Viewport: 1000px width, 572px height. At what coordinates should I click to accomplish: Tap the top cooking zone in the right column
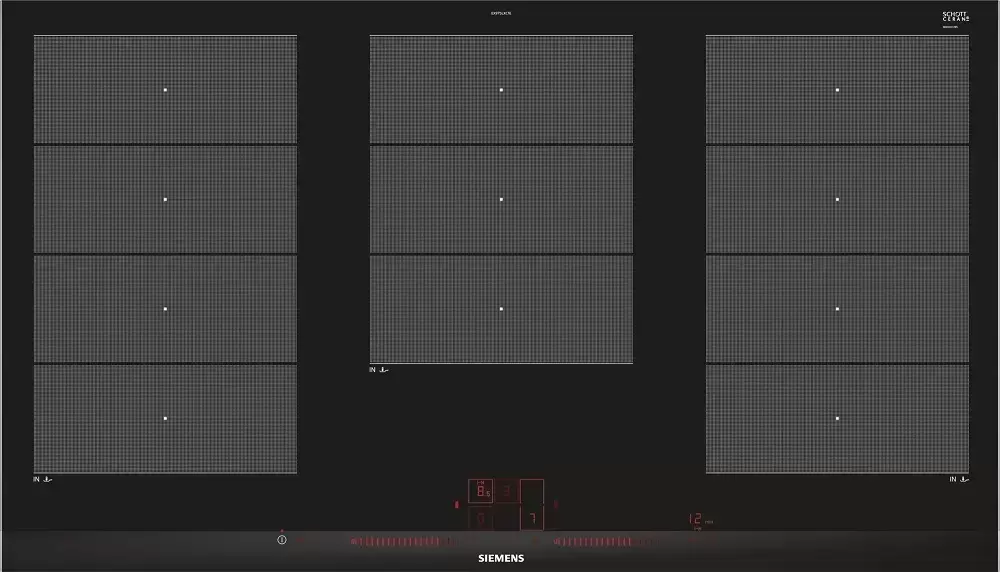(837, 90)
